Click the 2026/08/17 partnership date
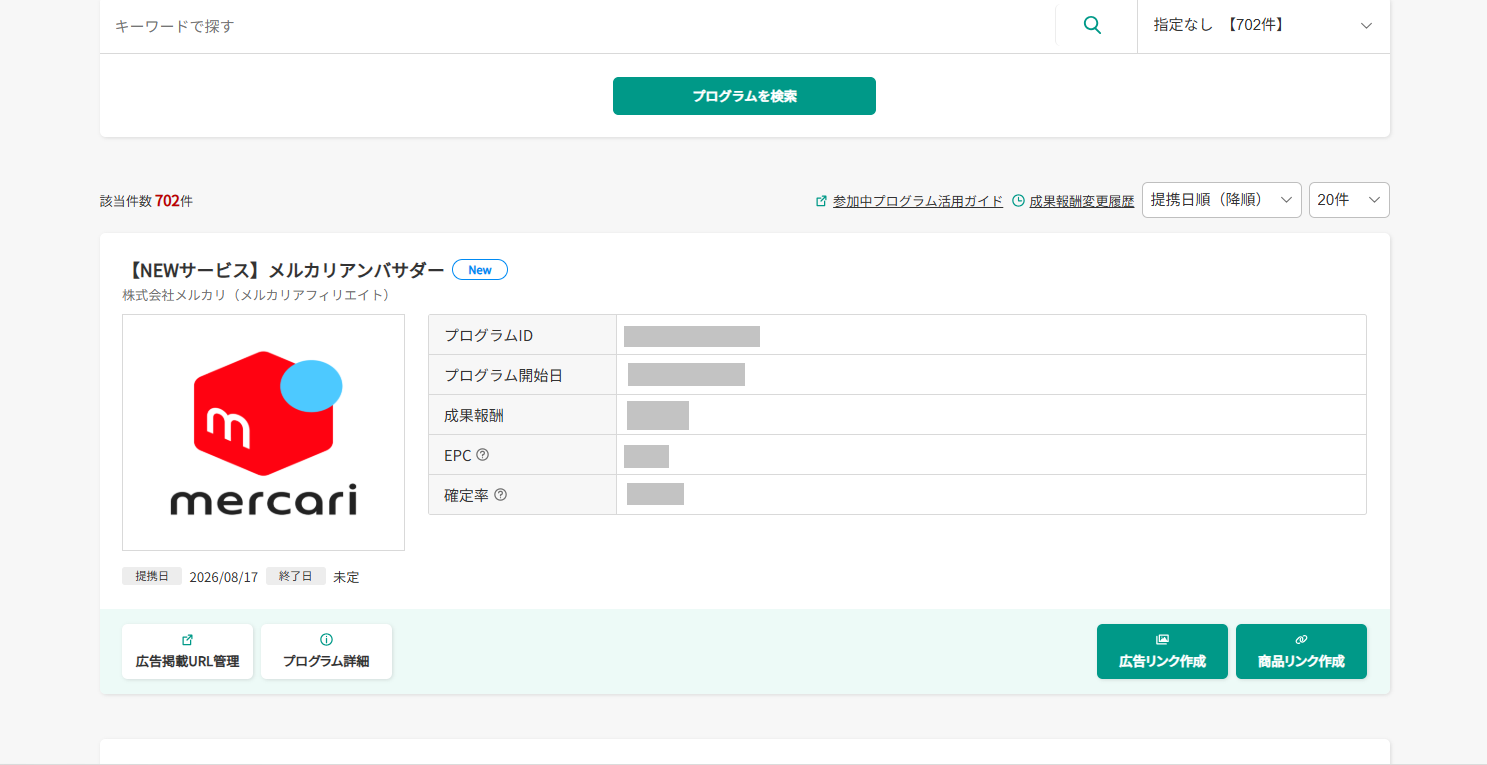Image resolution: width=1487 pixels, height=765 pixels. [x=224, y=577]
